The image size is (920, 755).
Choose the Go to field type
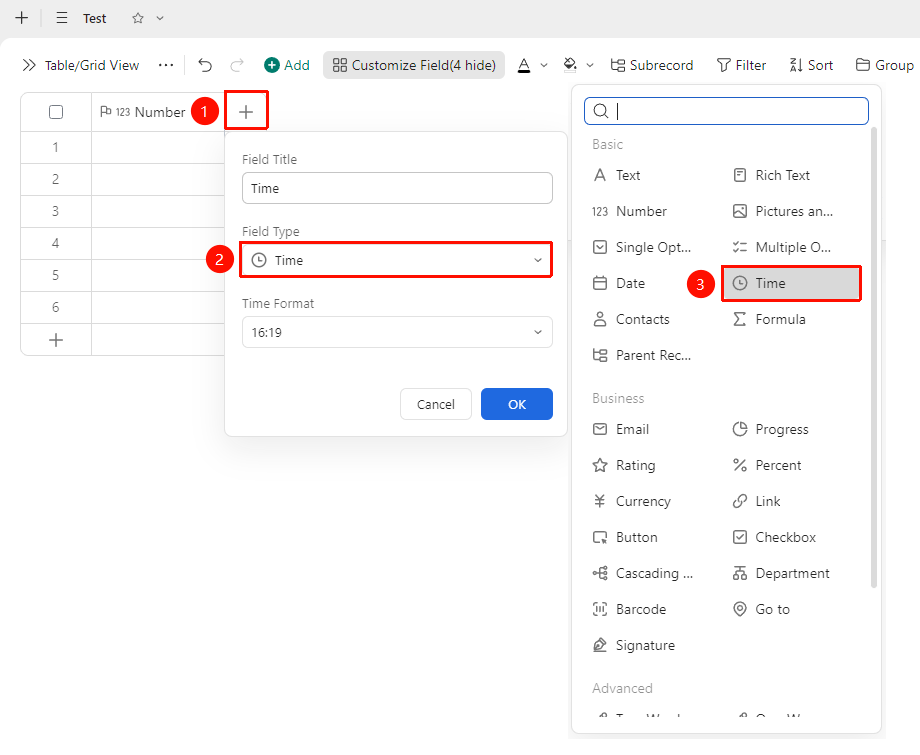pyautogui.click(x=761, y=610)
